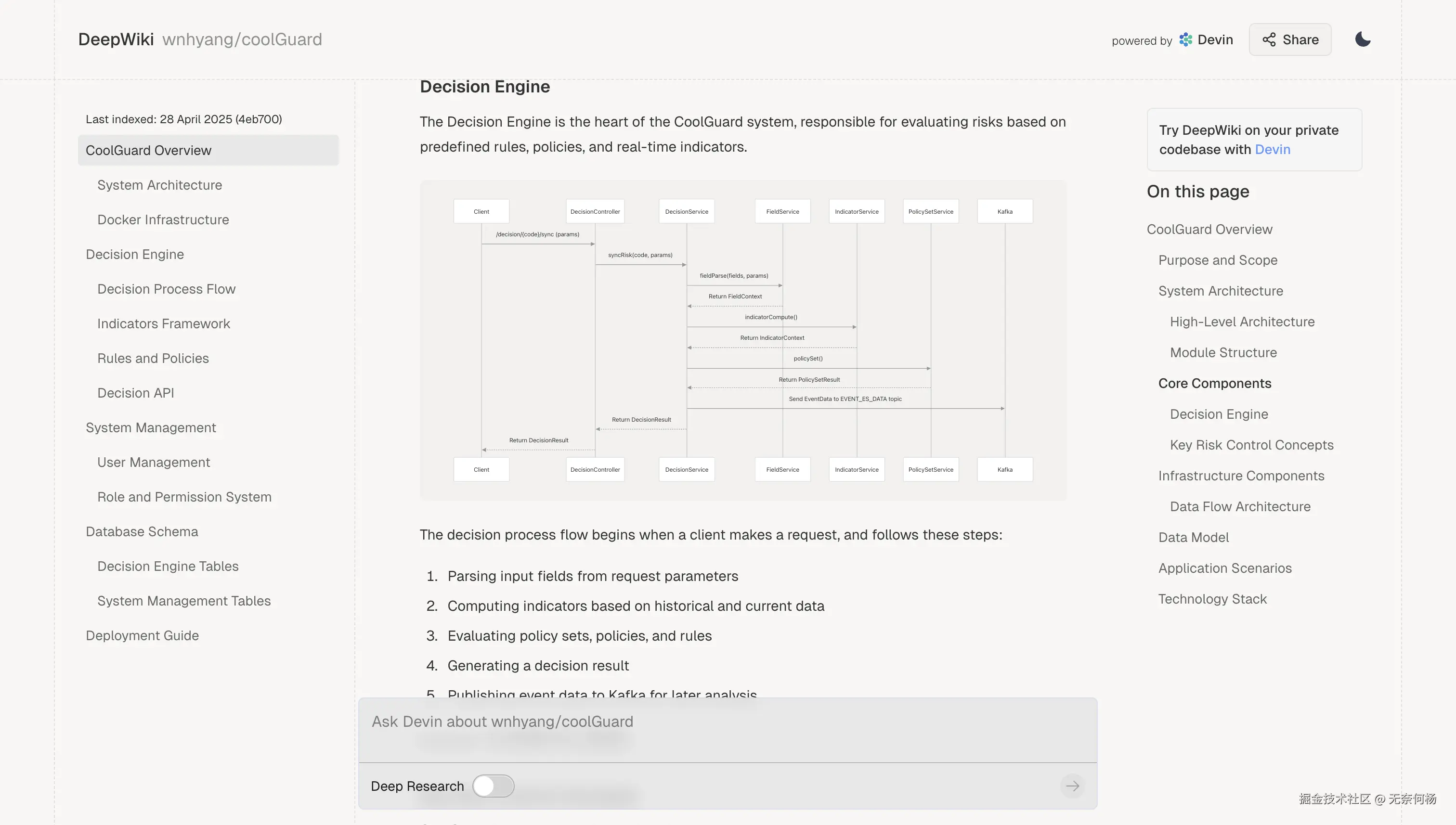This screenshot has height=825, width=1456.
Task: Open wnhyang/coolGuard repository title
Action: click(242, 39)
